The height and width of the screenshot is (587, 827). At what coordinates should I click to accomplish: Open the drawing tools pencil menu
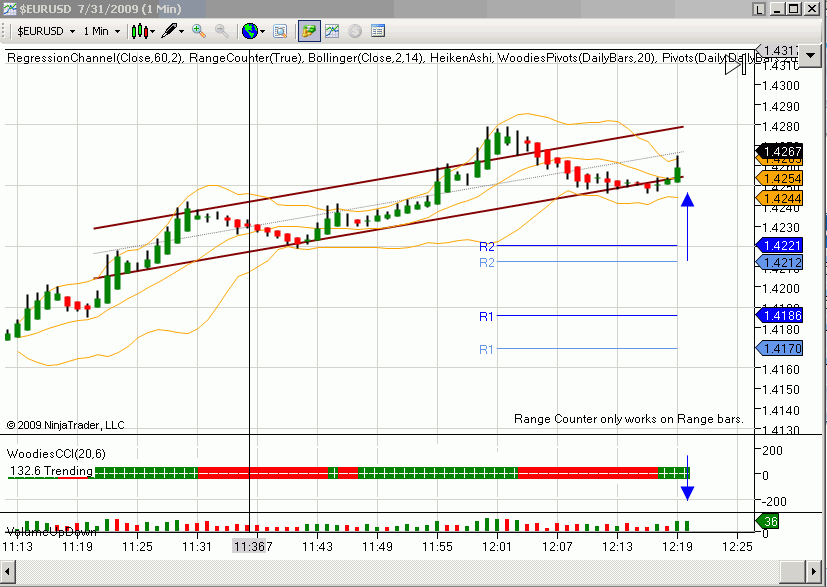pos(172,31)
